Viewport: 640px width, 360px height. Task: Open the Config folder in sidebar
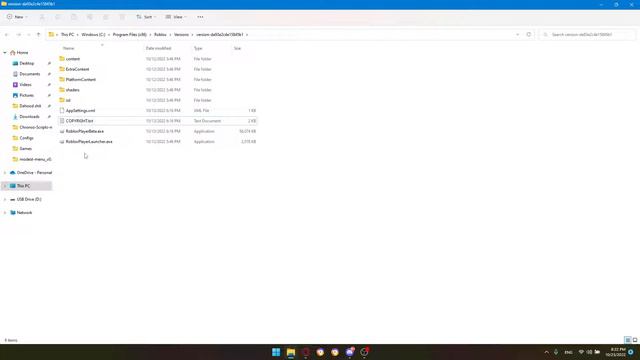pyautogui.click(x=26, y=138)
